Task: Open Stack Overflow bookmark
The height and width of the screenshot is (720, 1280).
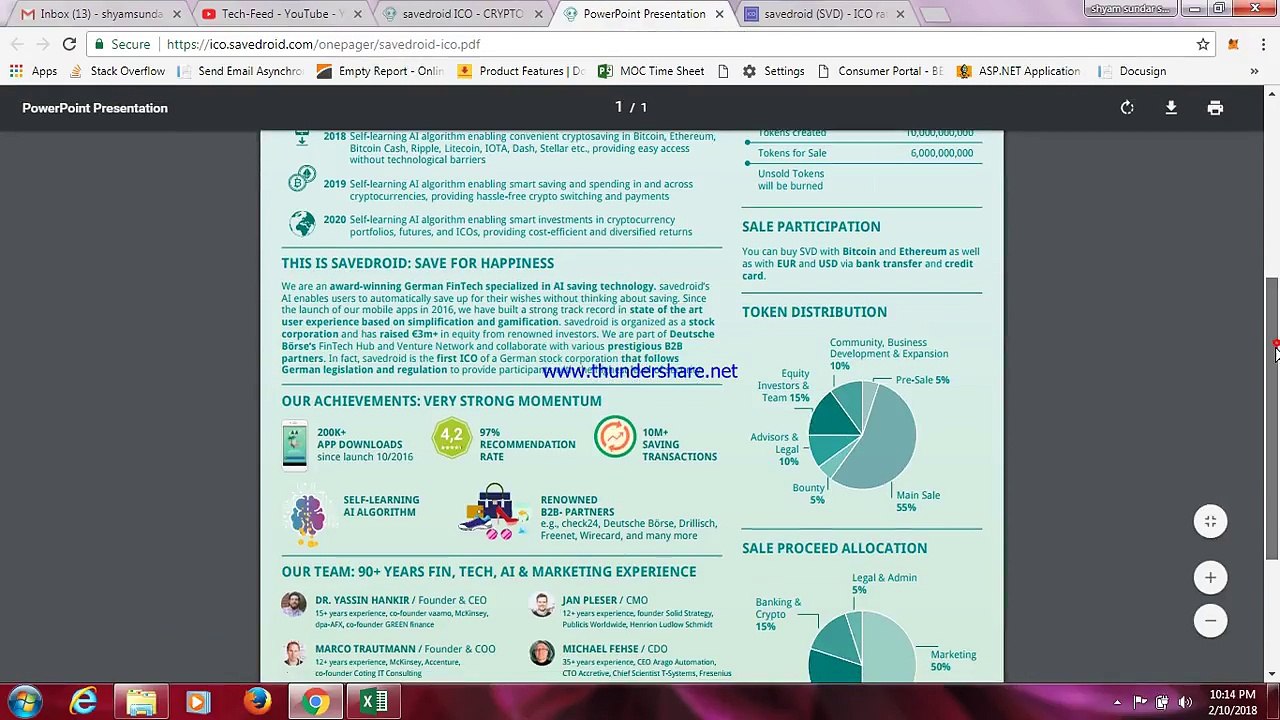Action: [117, 71]
